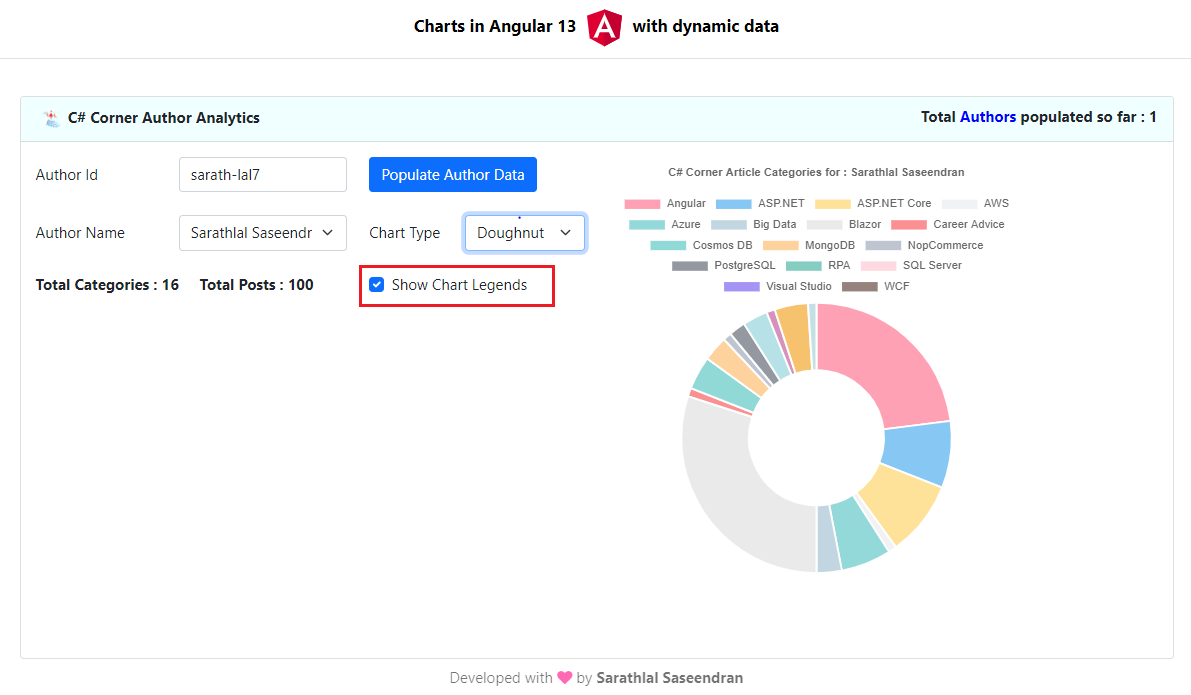Screen dimensions: 1191x695
Task: Toggle the NopCommerce legend item
Action: pos(924,245)
